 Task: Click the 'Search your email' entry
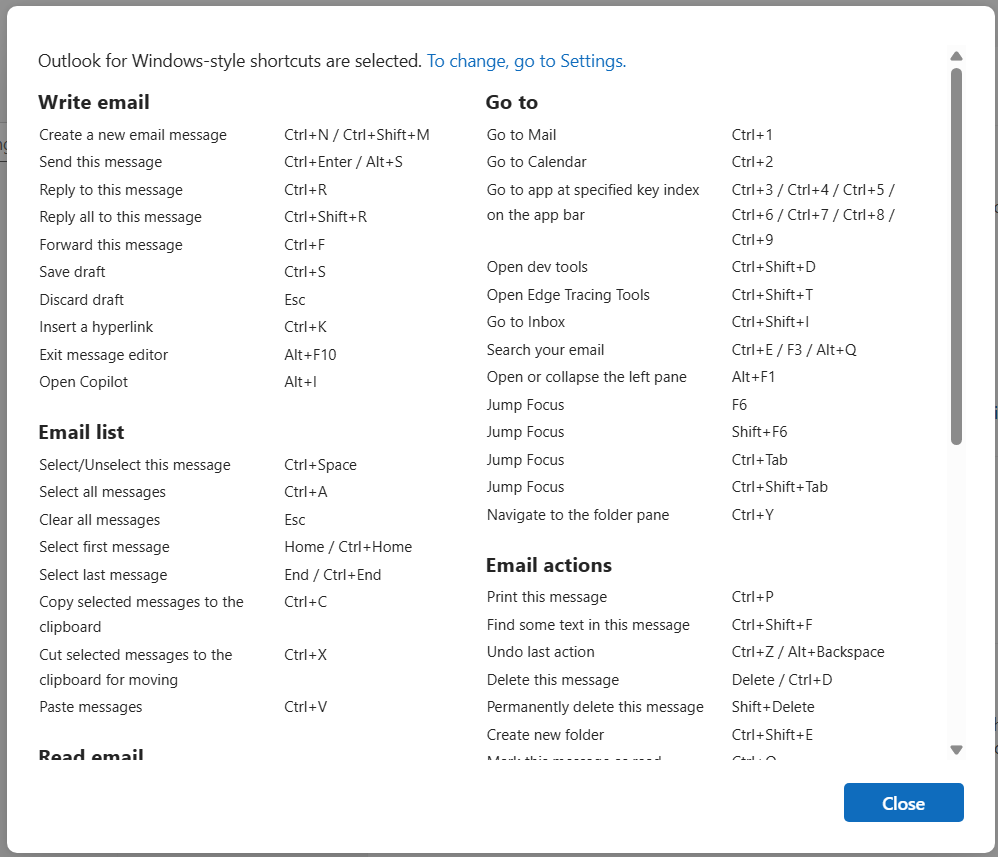point(546,350)
